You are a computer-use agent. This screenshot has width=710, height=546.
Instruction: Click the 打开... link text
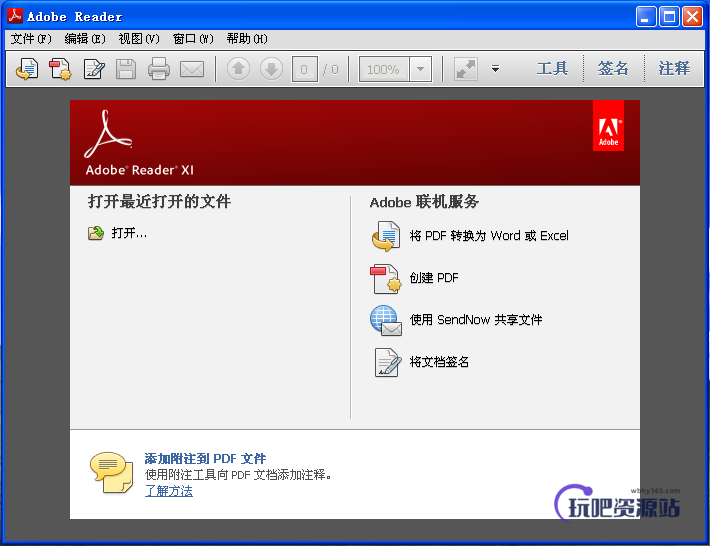click(x=129, y=233)
